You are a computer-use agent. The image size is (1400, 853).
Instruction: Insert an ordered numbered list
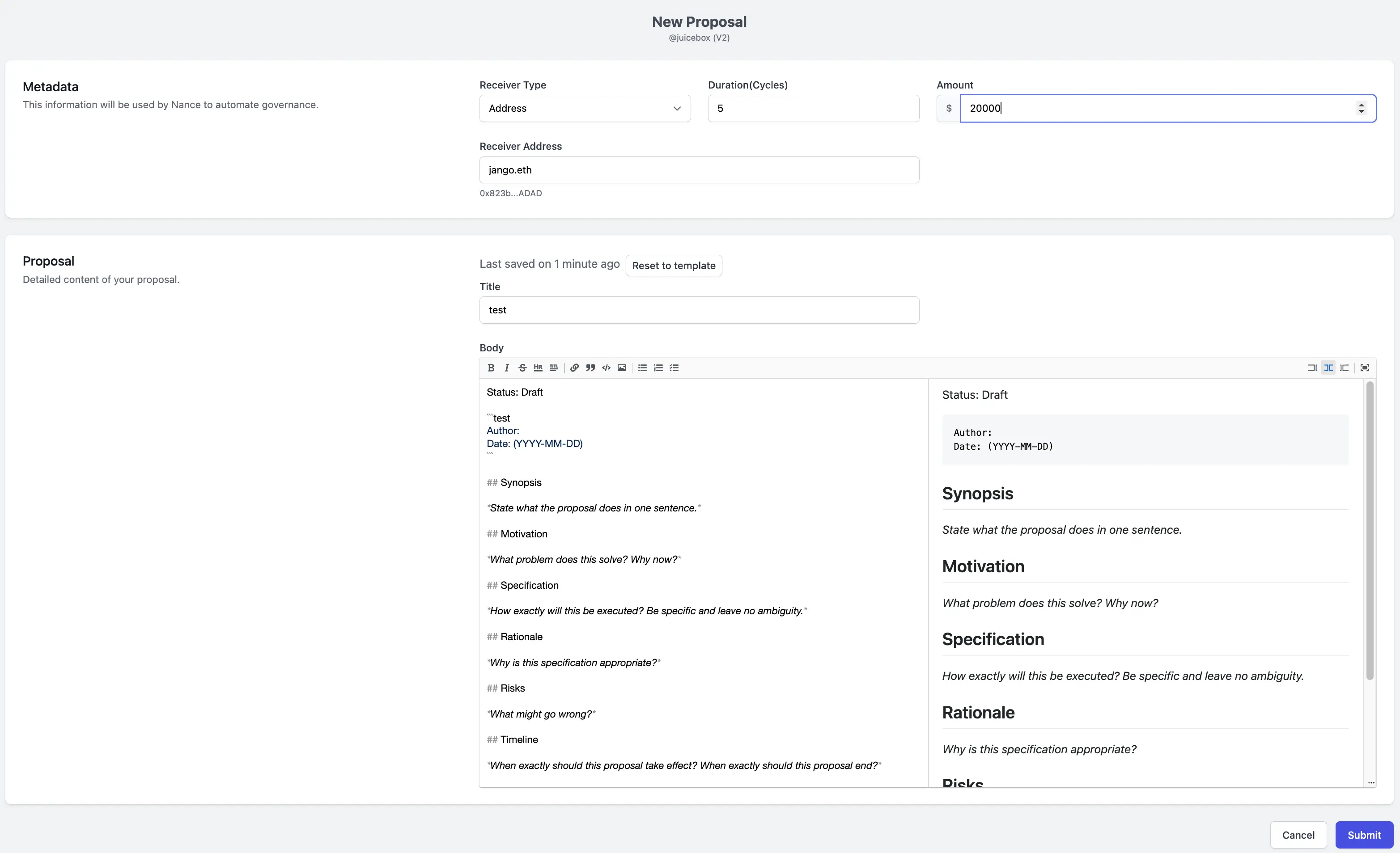point(658,368)
